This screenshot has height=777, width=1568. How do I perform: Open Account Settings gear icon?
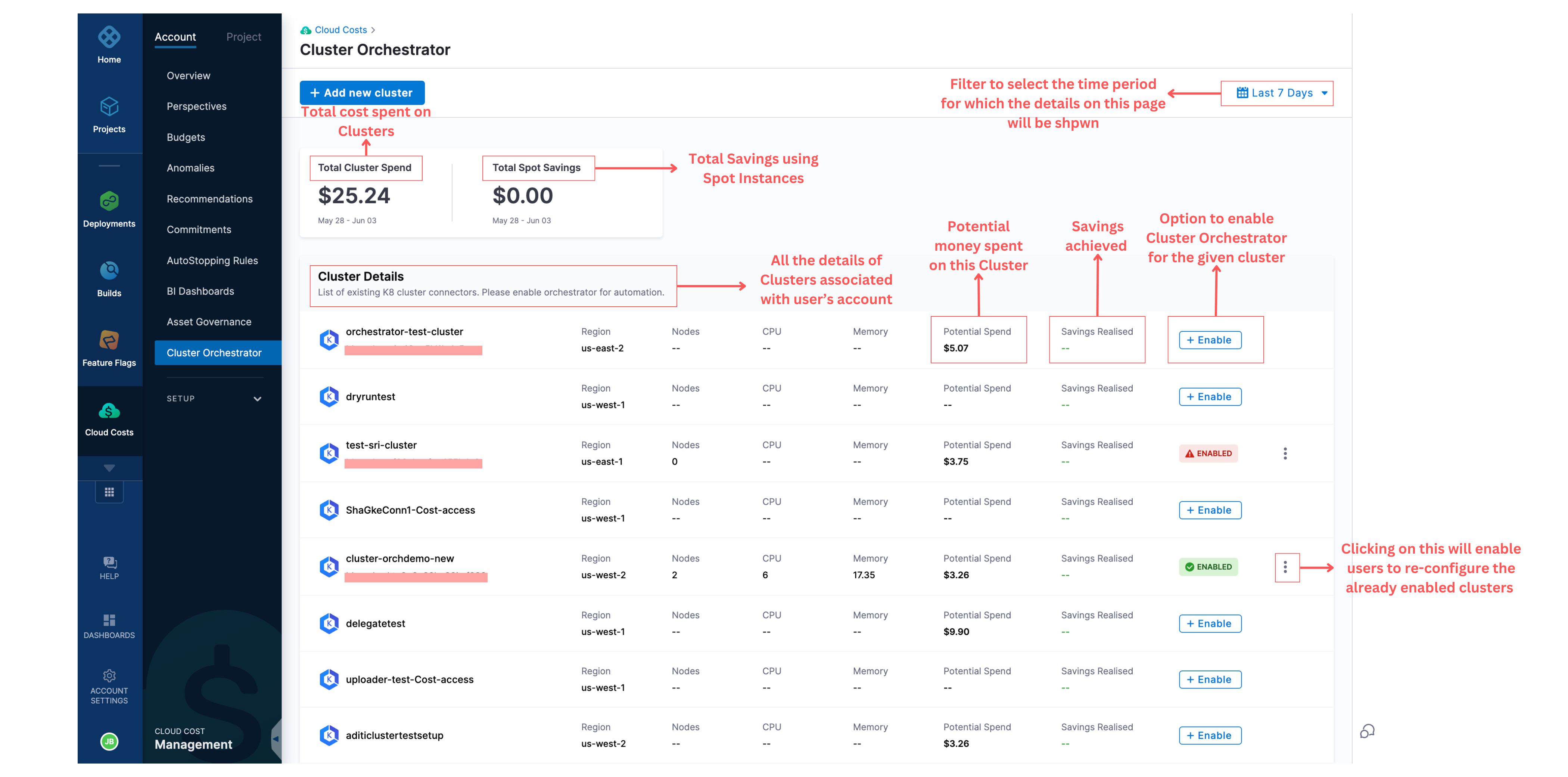tap(109, 676)
